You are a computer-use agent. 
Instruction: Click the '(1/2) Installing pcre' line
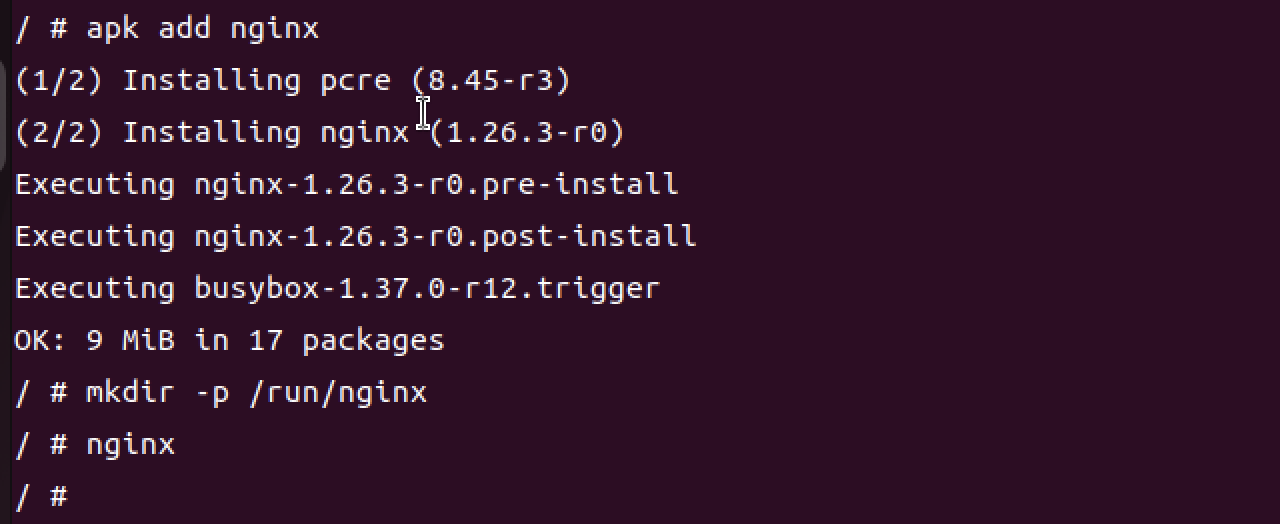coord(203,80)
